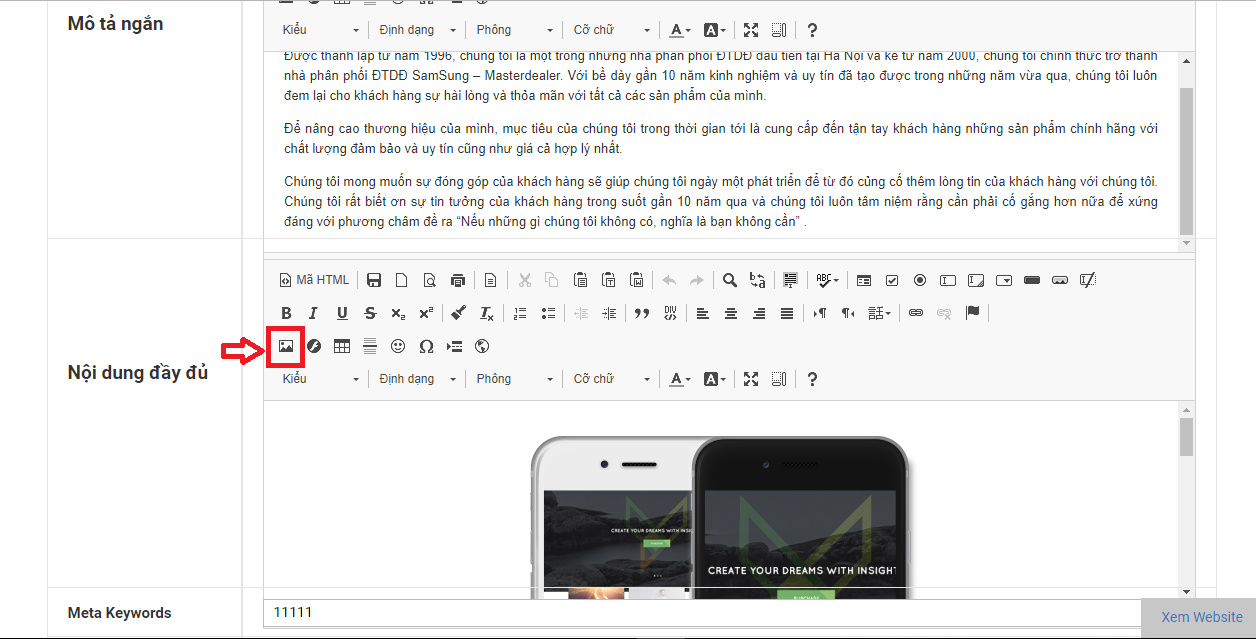Screen dimensions: 1256x639
Task: Insert a textarea form element
Action: 976,280
